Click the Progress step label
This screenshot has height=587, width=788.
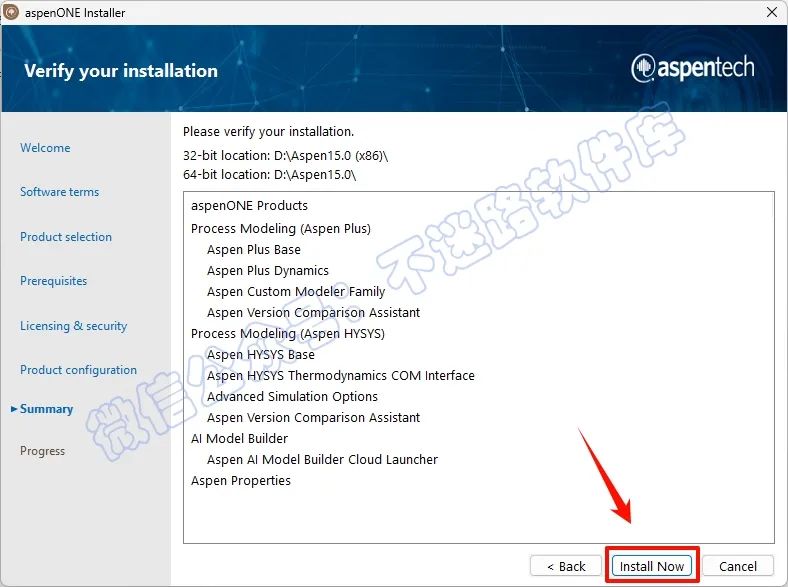coord(42,451)
